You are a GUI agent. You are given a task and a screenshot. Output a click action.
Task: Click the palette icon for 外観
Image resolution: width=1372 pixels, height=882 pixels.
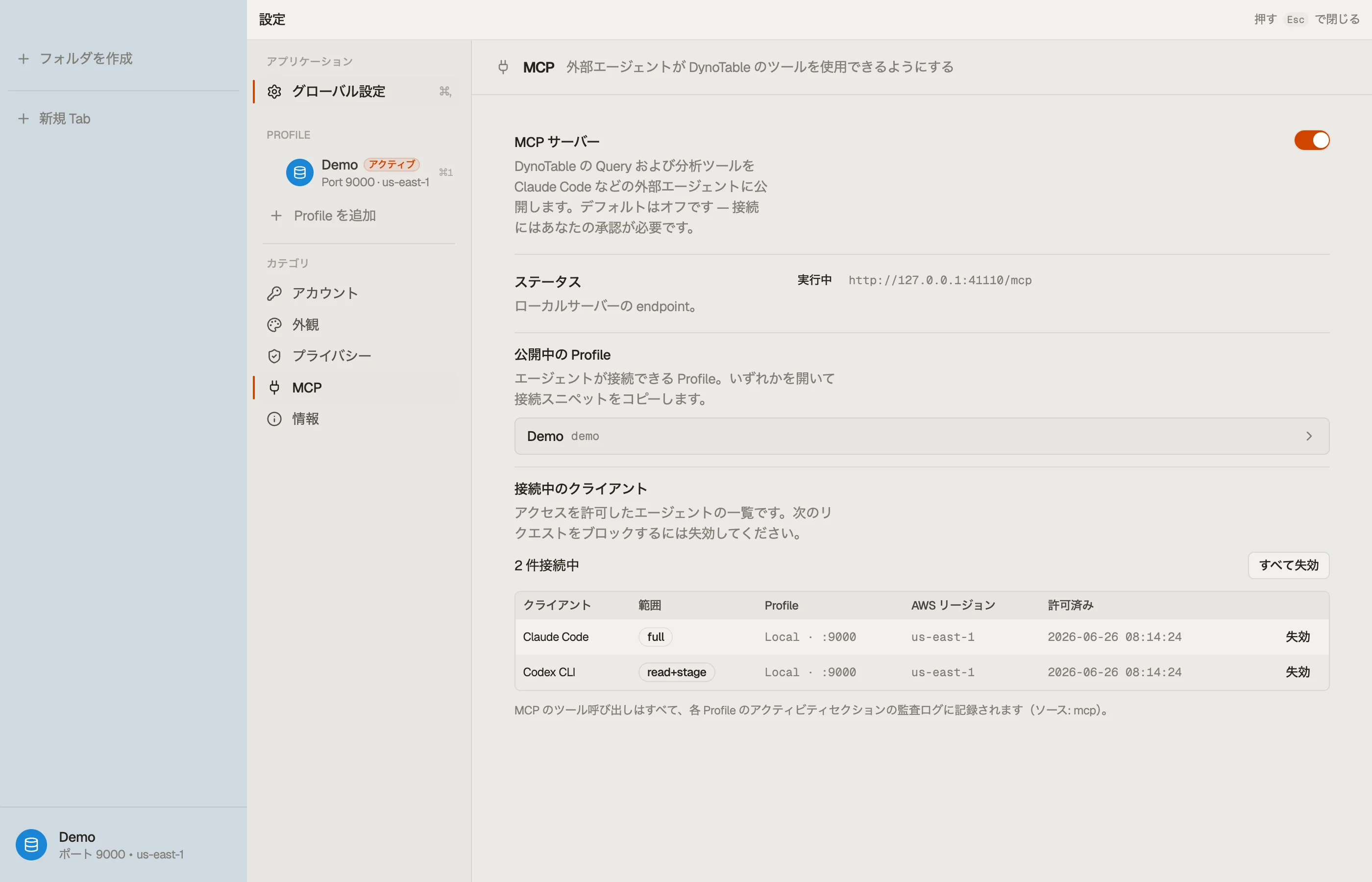[274, 325]
